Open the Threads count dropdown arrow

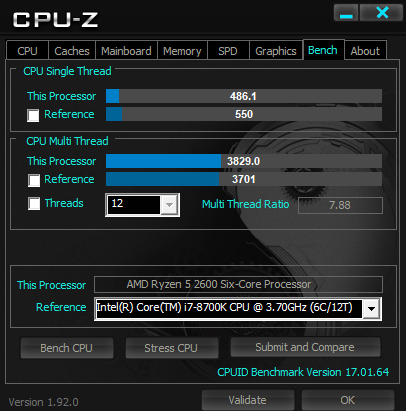[169, 205]
